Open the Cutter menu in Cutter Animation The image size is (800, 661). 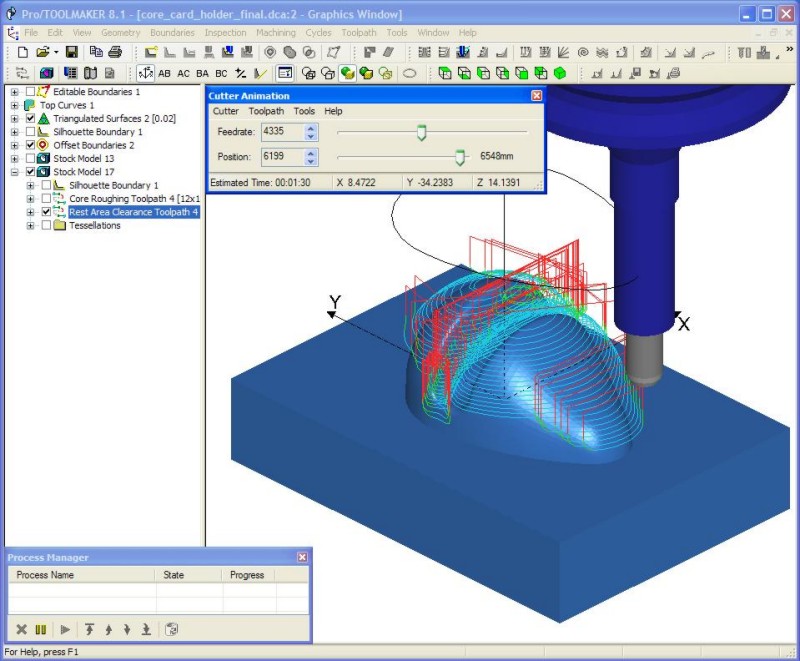coord(226,111)
